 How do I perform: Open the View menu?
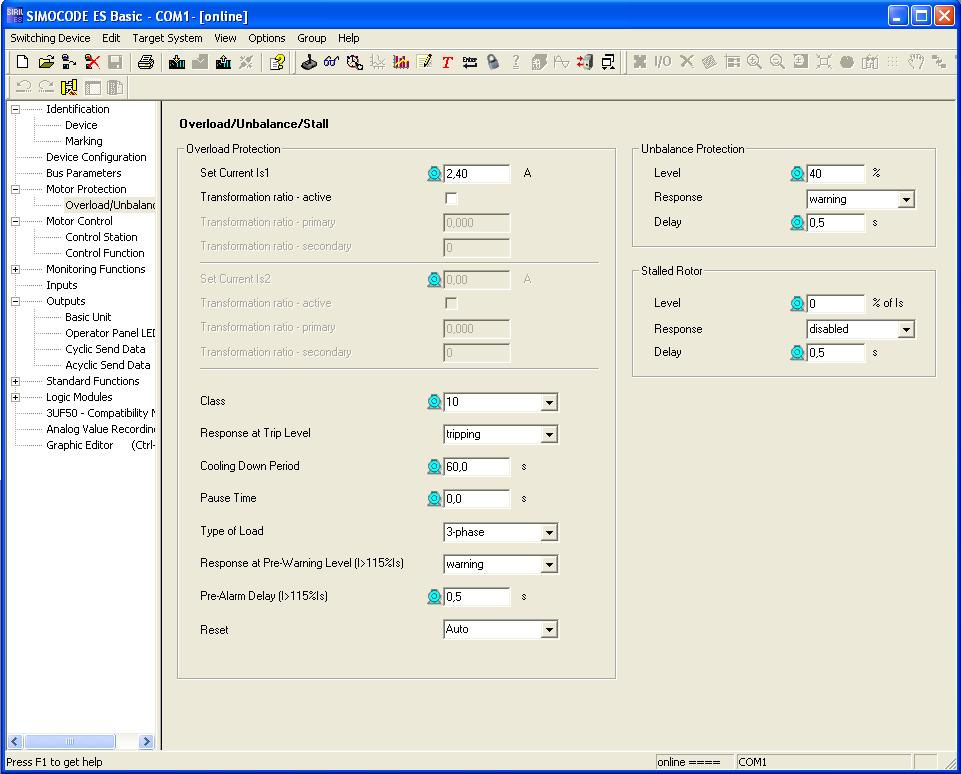(225, 38)
